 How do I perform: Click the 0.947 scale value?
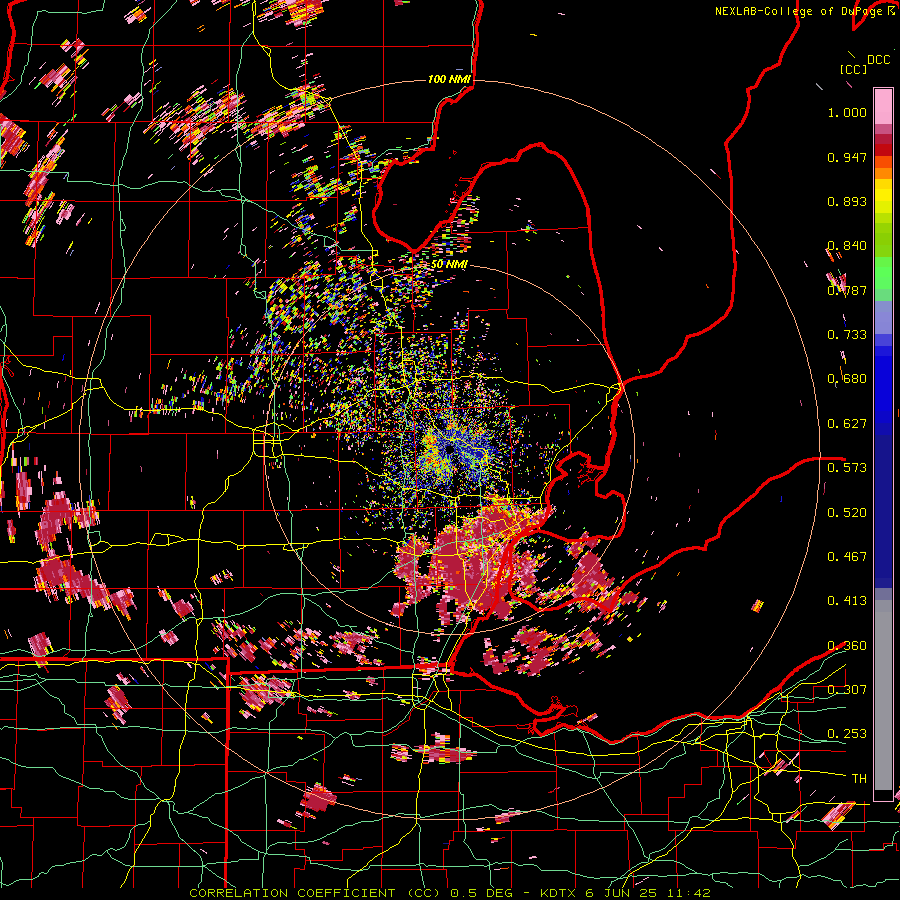pos(847,157)
